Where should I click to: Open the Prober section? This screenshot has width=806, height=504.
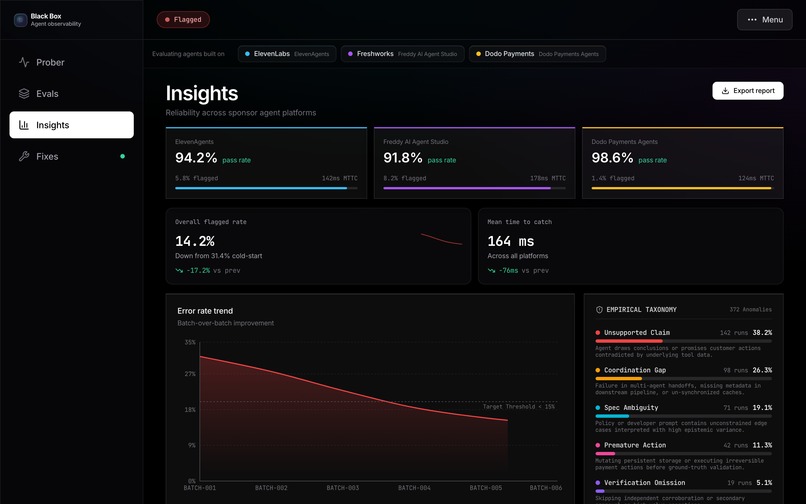[71, 62]
